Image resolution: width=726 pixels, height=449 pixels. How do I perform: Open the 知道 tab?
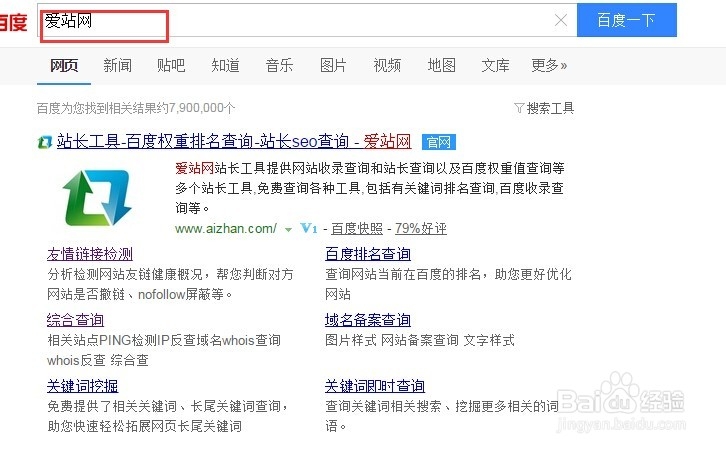pyautogui.click(x=225, y=65)
